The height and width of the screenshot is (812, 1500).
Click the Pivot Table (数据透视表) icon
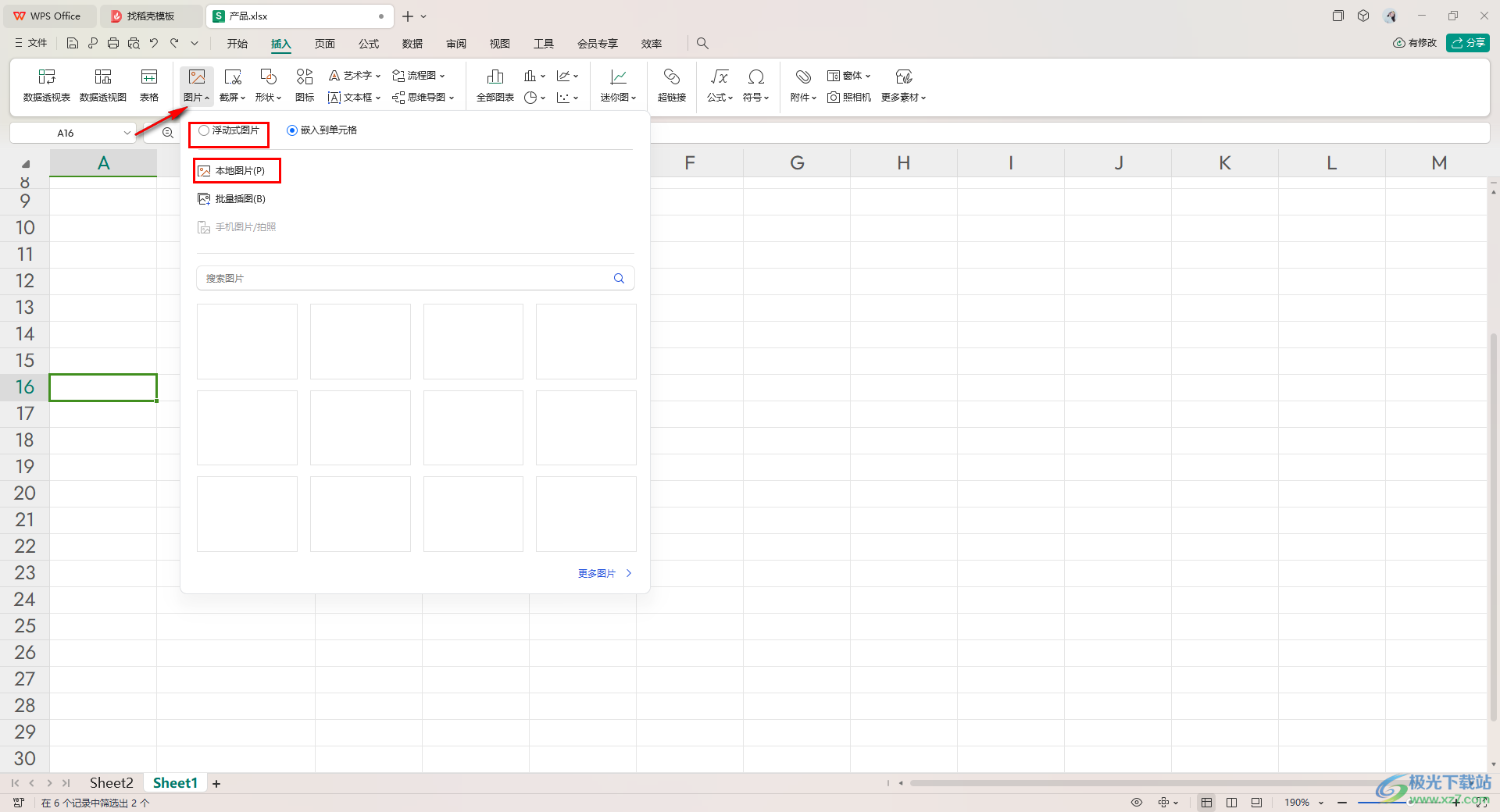47,85
